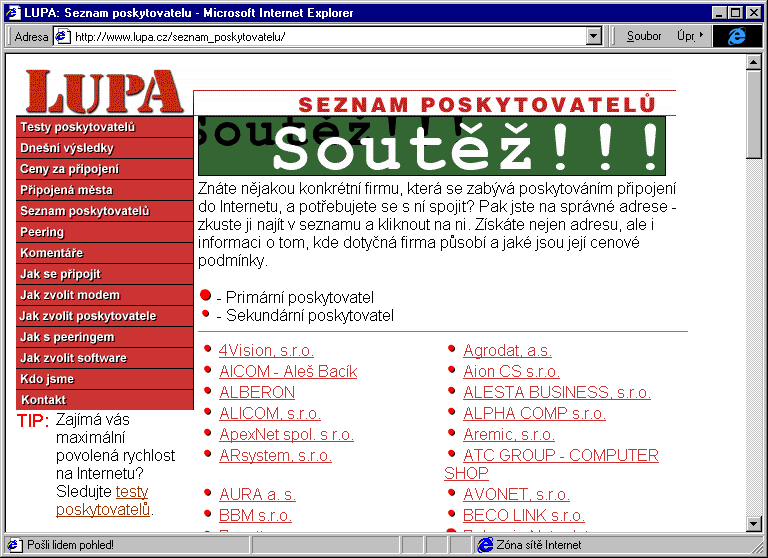Click the Primární poskytovatel legend text
The width and height of the screenshot is (768, 558).
click(300, 297)
